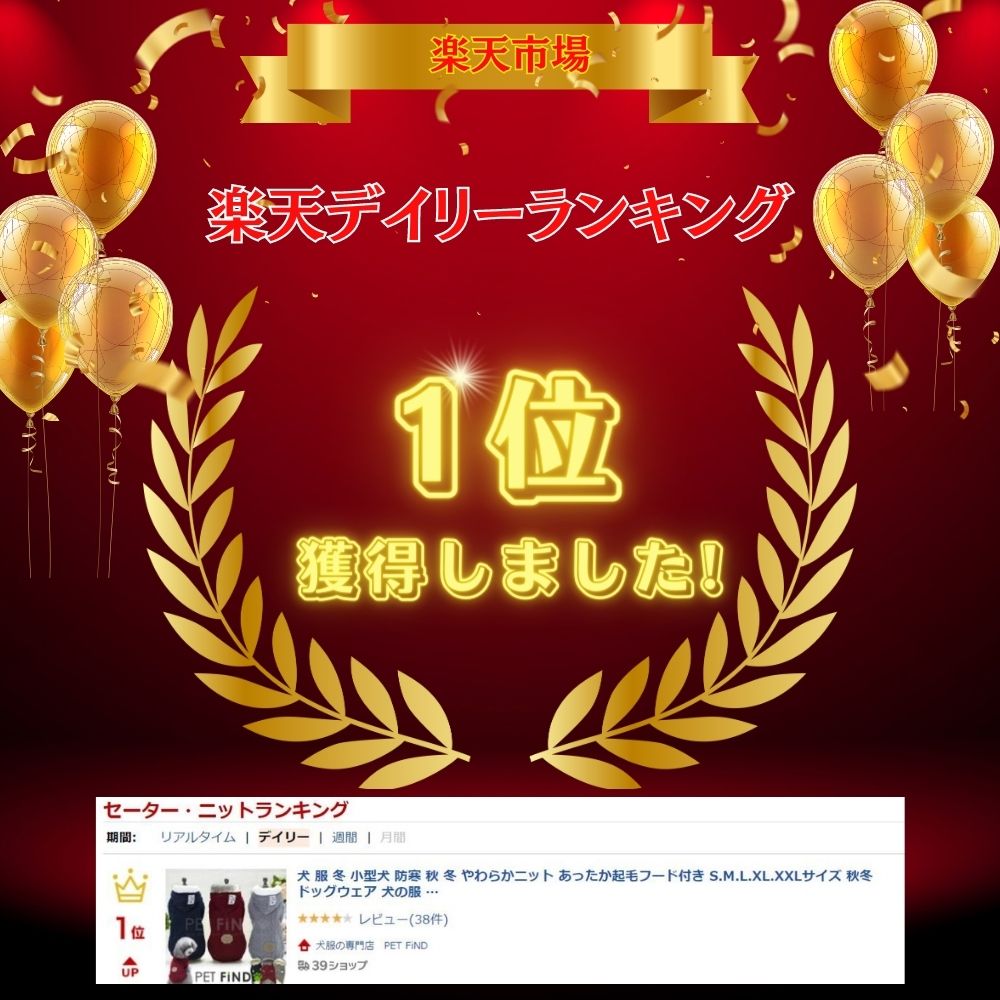Screen dimensions: 1000x1000
Task: Select the リアルタイム ranking period tab
Action: coord(198,837)
